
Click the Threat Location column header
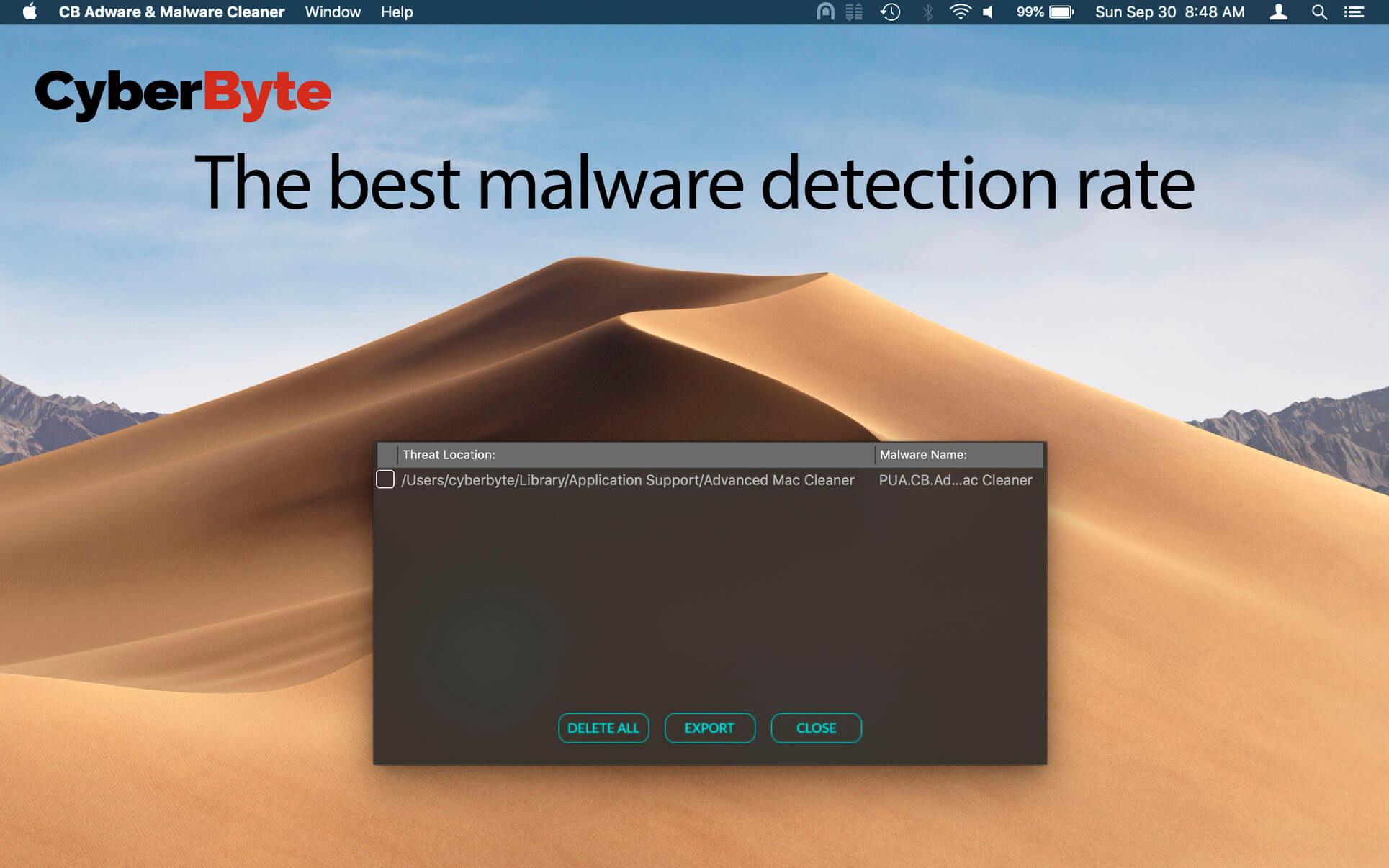click(x=449, y=454)
